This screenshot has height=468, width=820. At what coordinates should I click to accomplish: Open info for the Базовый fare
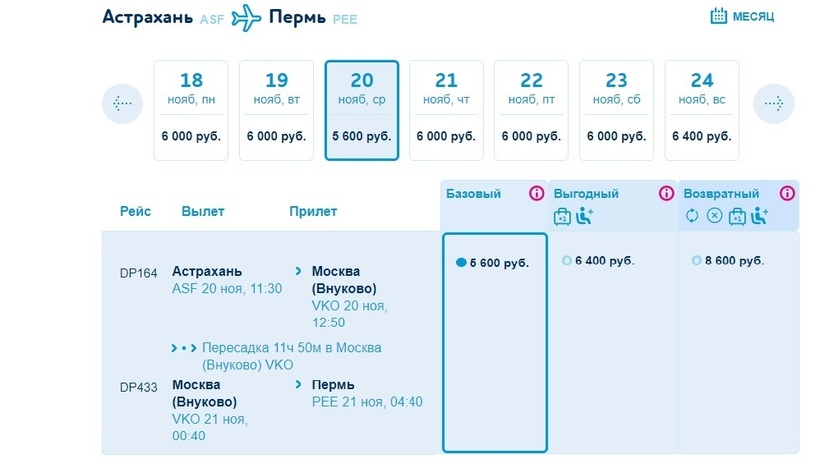pyautogui.click(x=536, y=194)
